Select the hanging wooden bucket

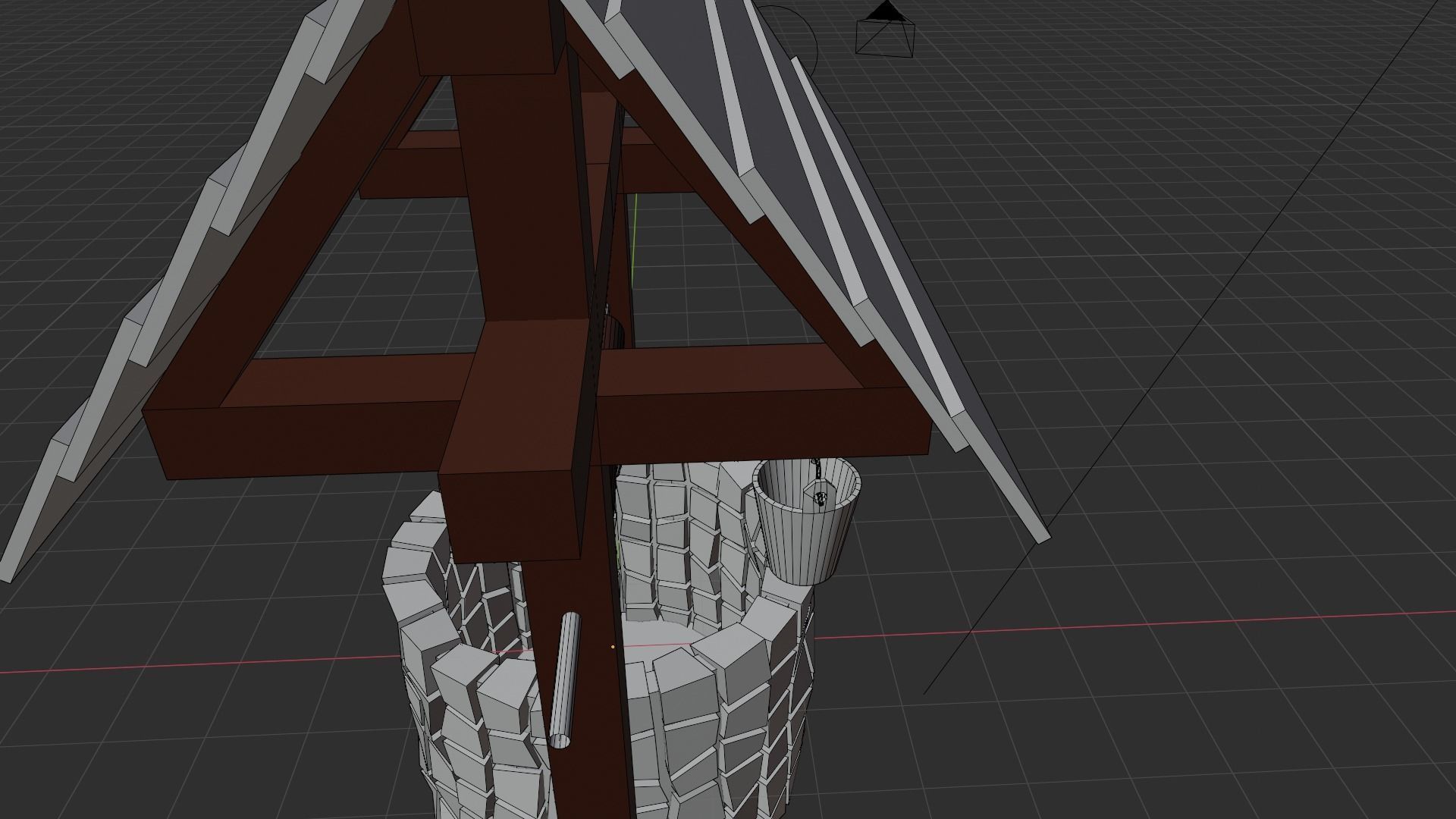coord(806,520)
